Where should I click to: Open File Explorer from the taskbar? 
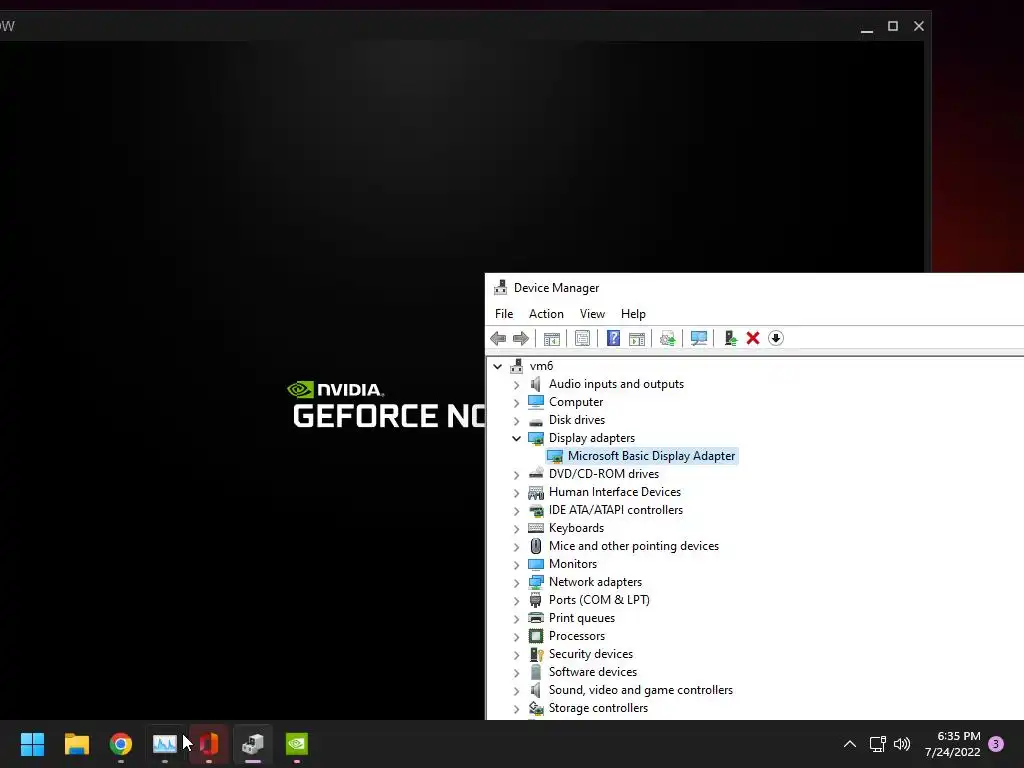[x=76, y=744]
